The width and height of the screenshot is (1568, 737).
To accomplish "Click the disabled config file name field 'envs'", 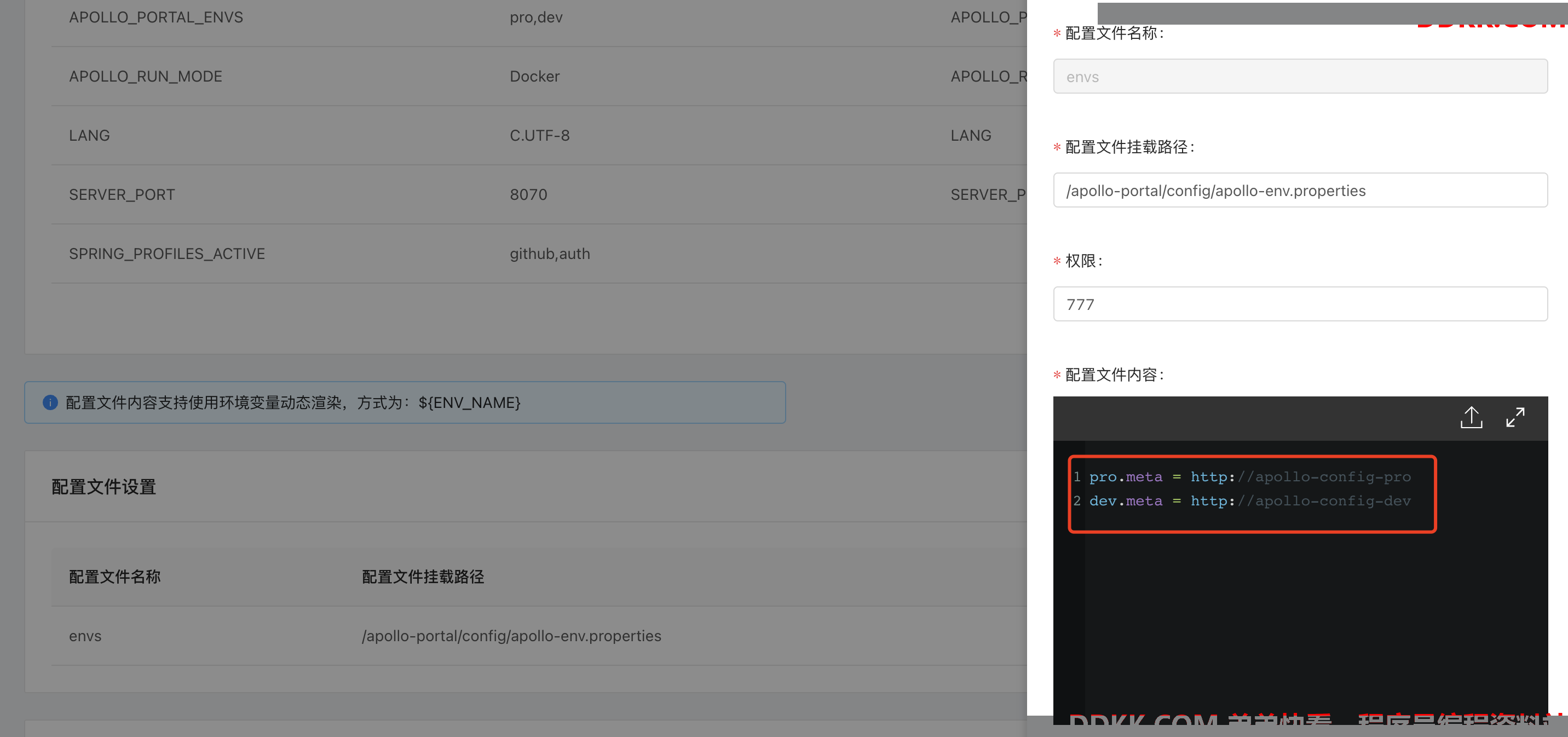I will [1300, 76].
